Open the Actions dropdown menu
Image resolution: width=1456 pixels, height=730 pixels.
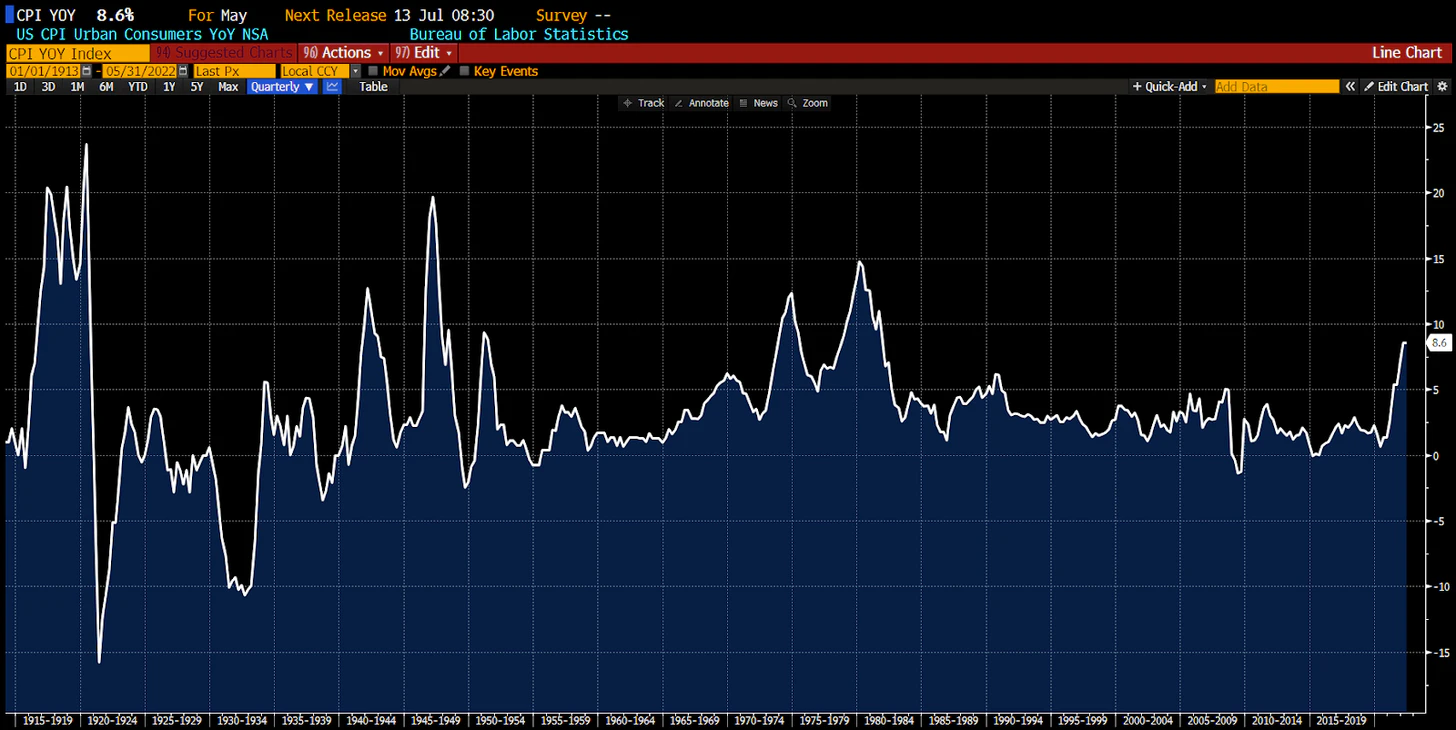tap(342, 52)
